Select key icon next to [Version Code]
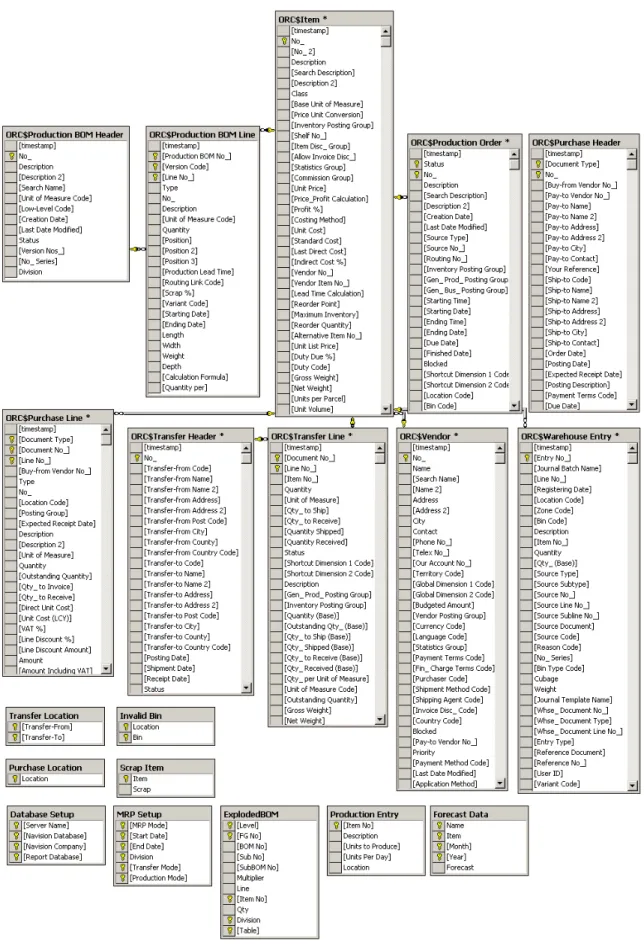The image size is (644, 944). click(155, 167)
